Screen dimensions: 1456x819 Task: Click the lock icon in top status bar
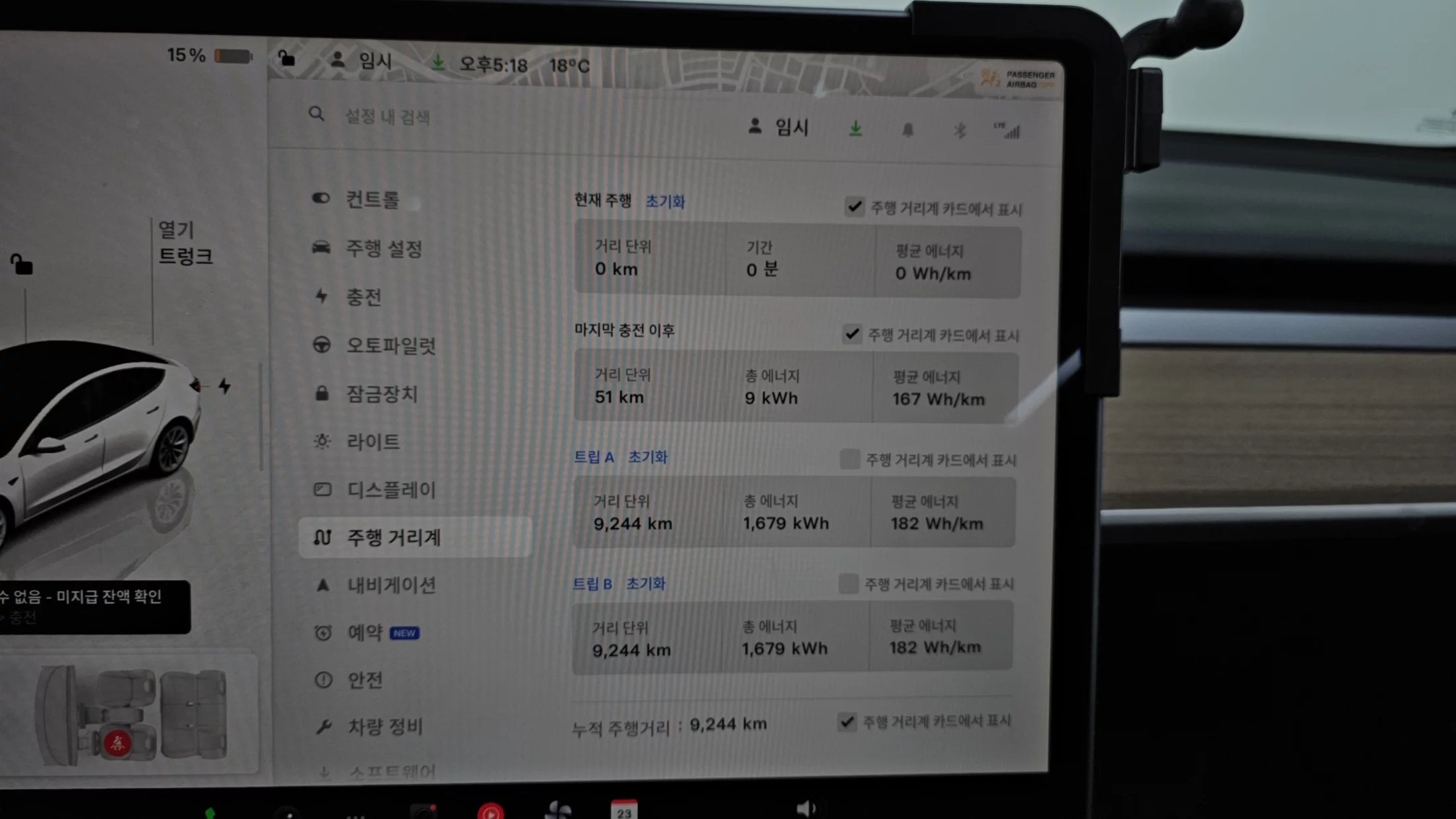[286, 59]
